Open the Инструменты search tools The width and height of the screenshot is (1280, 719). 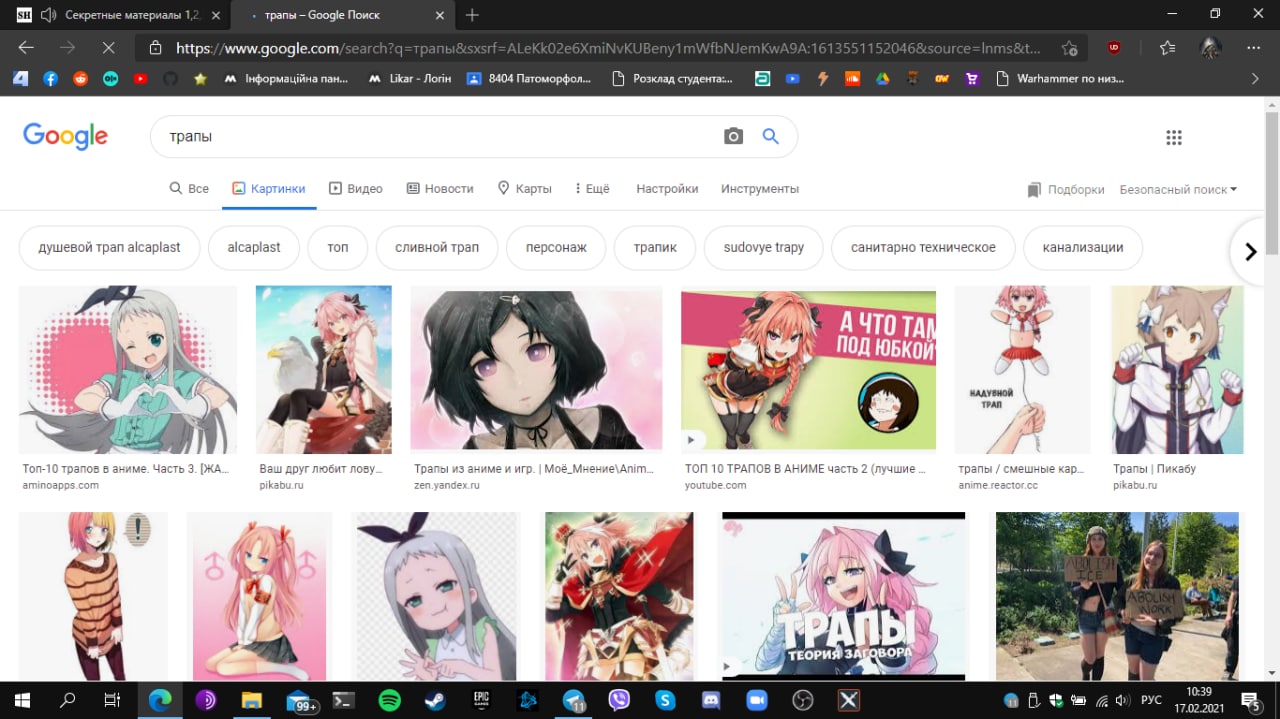[760, 188]
